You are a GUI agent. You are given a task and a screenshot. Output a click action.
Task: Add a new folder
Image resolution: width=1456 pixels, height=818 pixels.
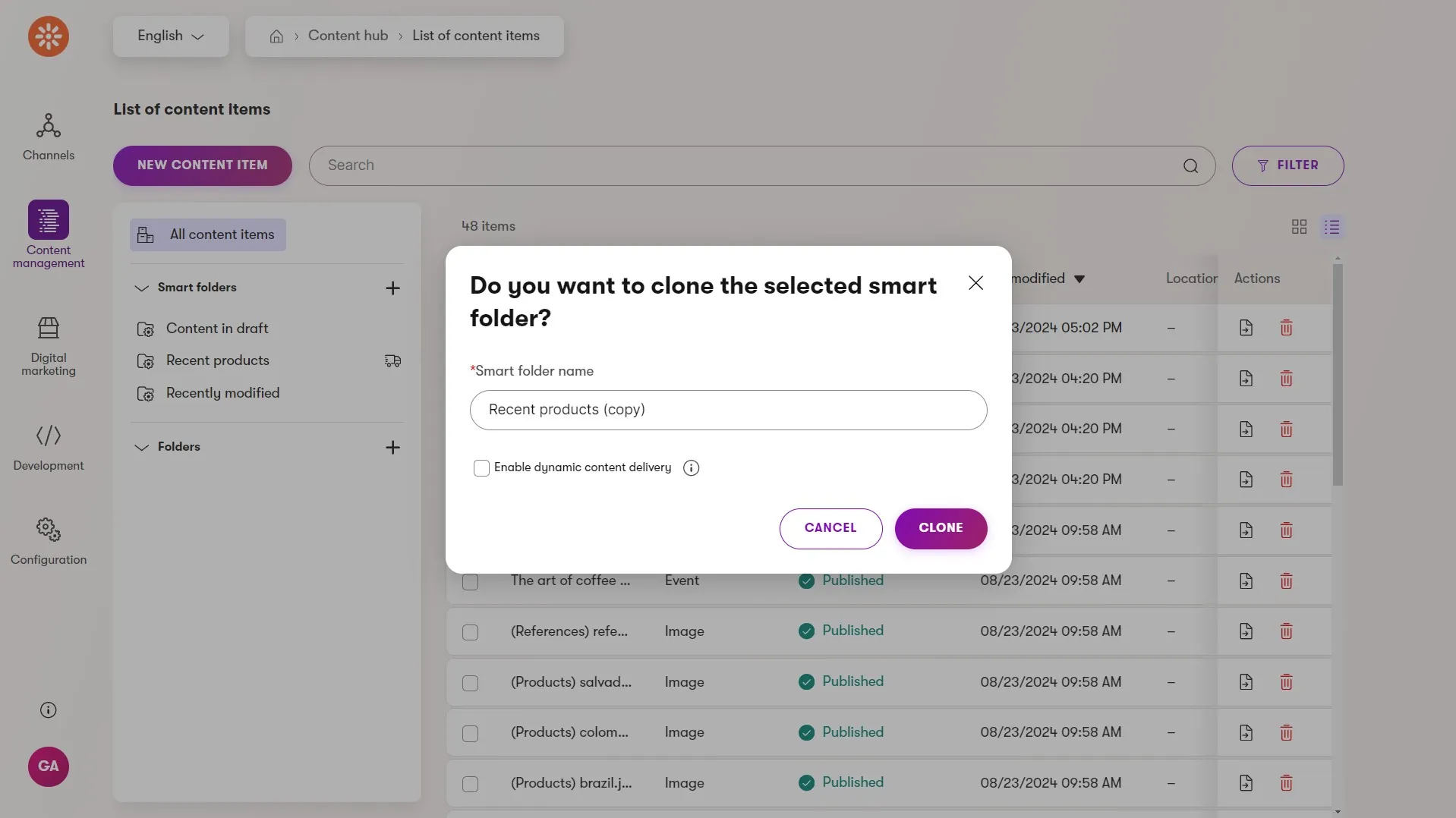click(392, 448)
